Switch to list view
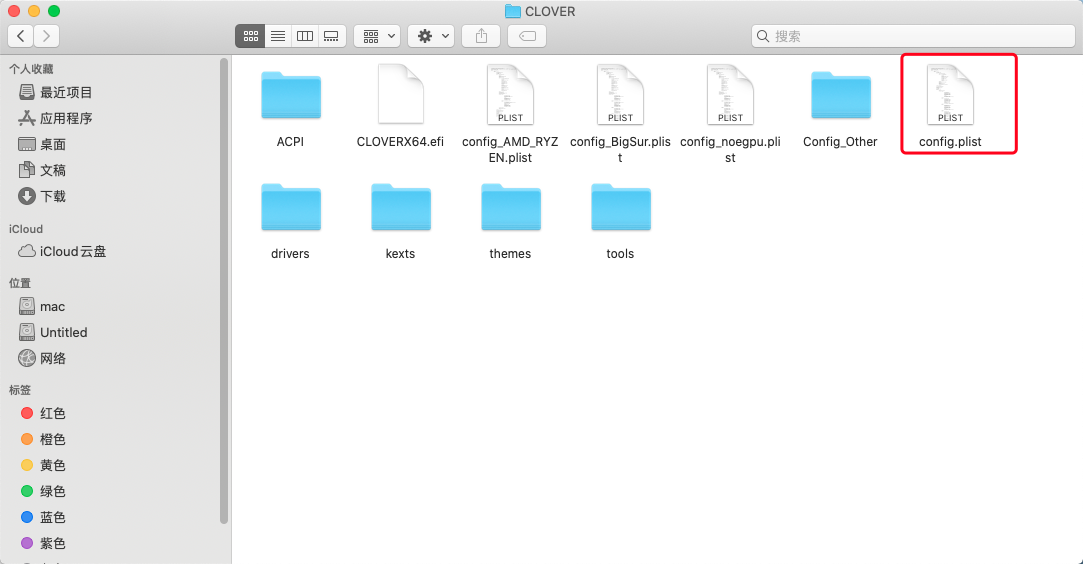 [278, 36]
